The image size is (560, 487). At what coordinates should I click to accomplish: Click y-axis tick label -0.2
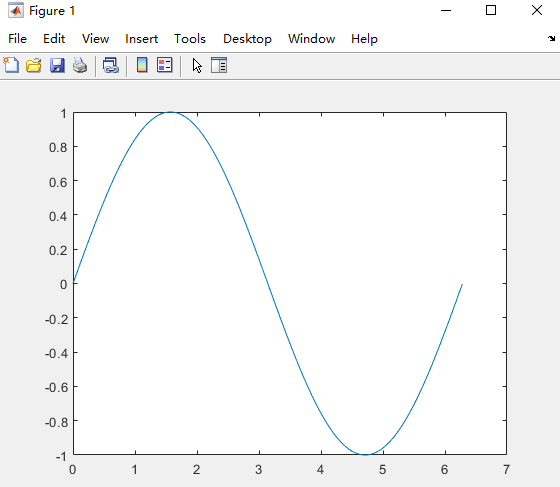tap(56, 319)
